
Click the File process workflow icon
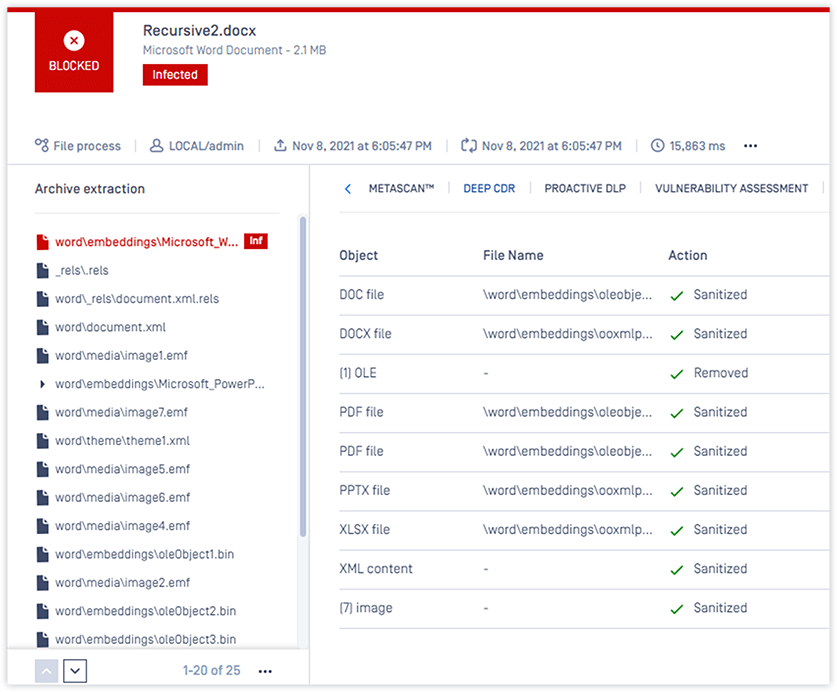[x=42, y=146]
